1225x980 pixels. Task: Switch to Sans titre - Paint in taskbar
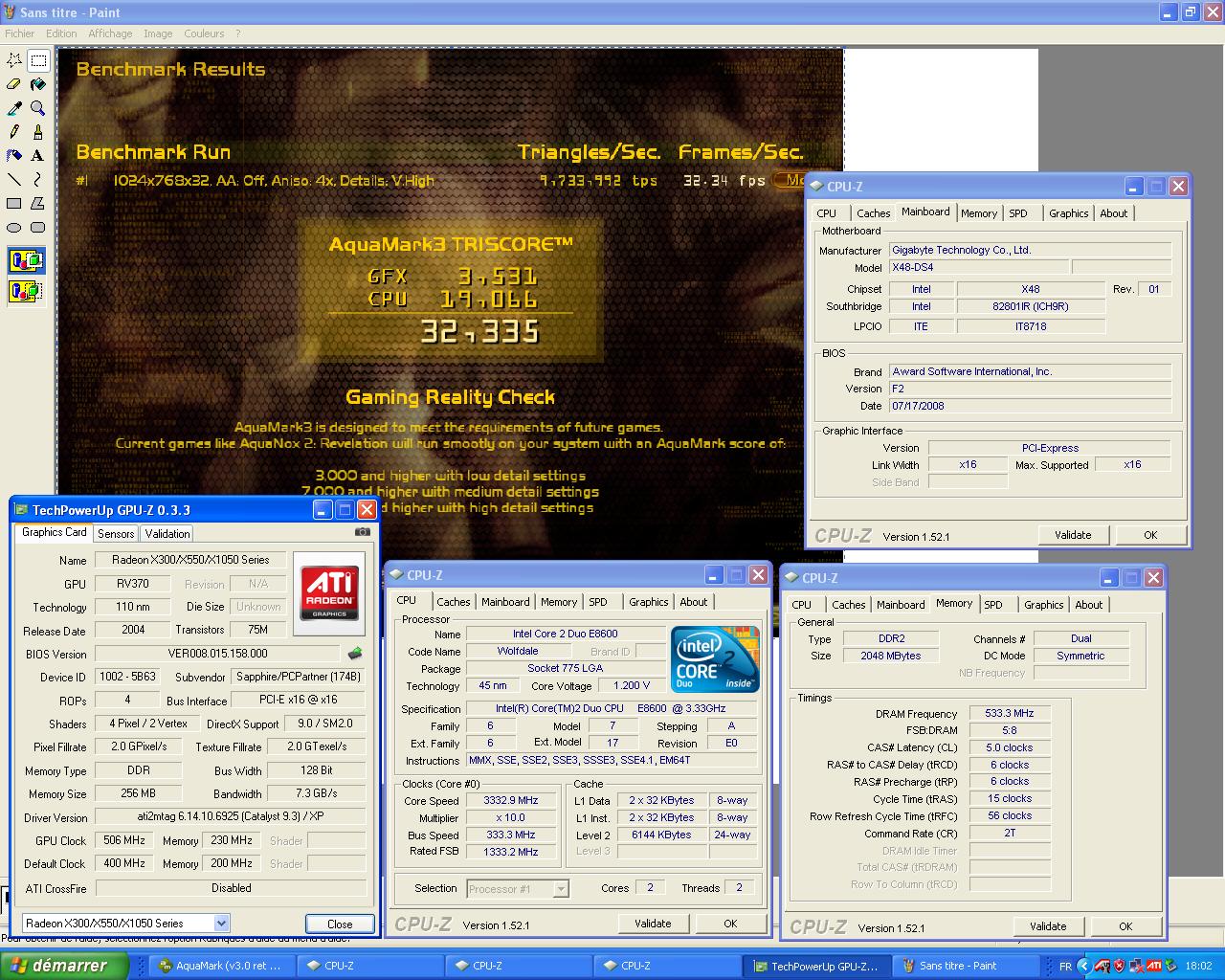click(x=964, y=967)
